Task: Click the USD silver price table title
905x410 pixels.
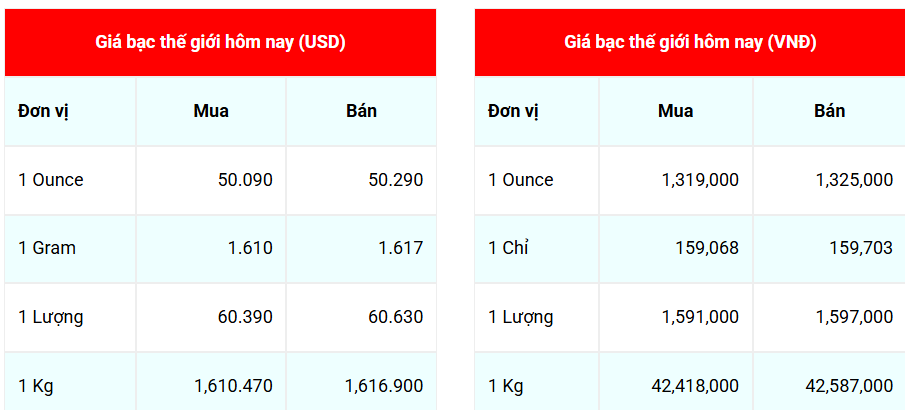Action: tap(220, 42)
